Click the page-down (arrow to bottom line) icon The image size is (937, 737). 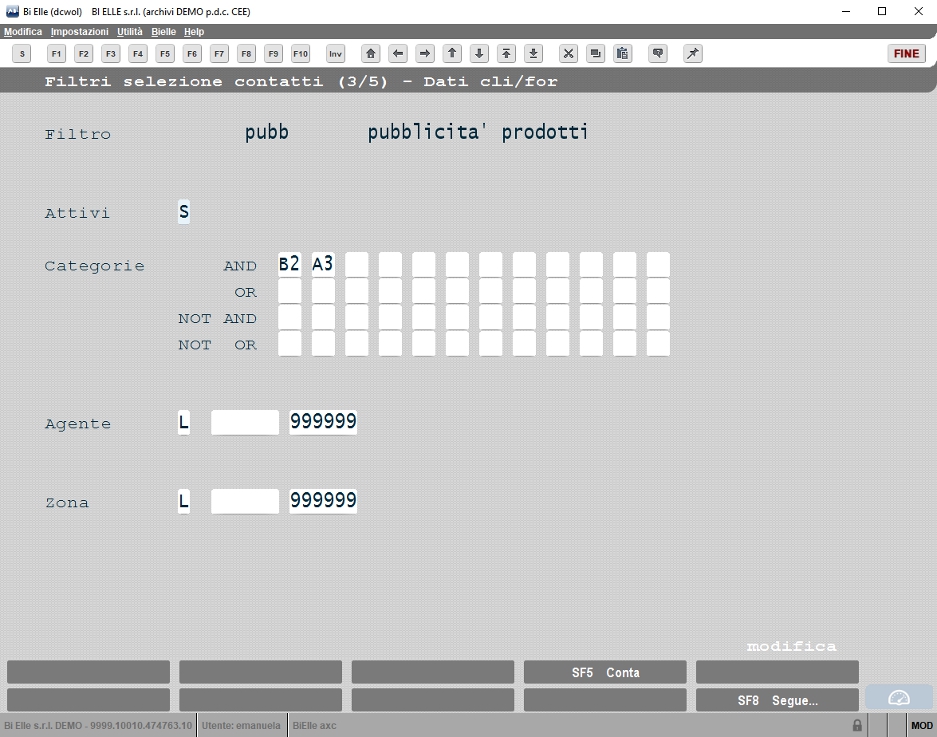point(534,54)
